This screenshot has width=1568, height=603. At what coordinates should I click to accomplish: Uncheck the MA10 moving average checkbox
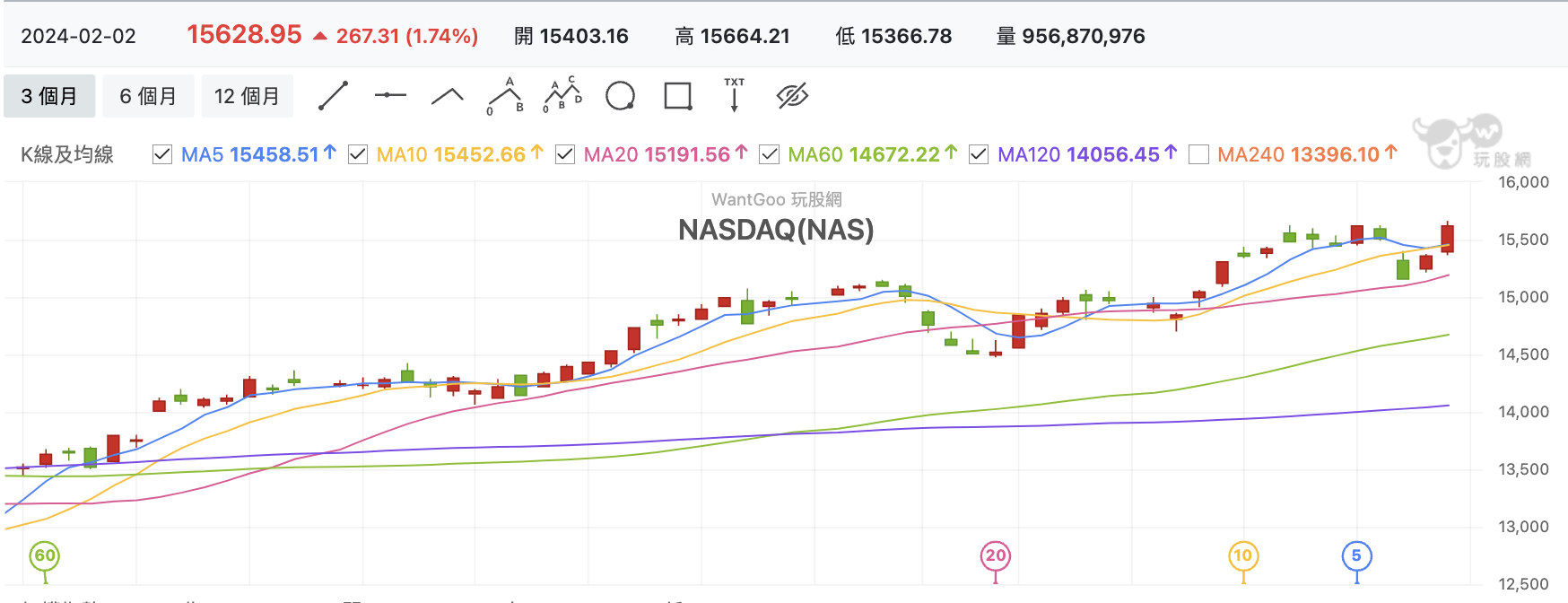coord(358,154)
